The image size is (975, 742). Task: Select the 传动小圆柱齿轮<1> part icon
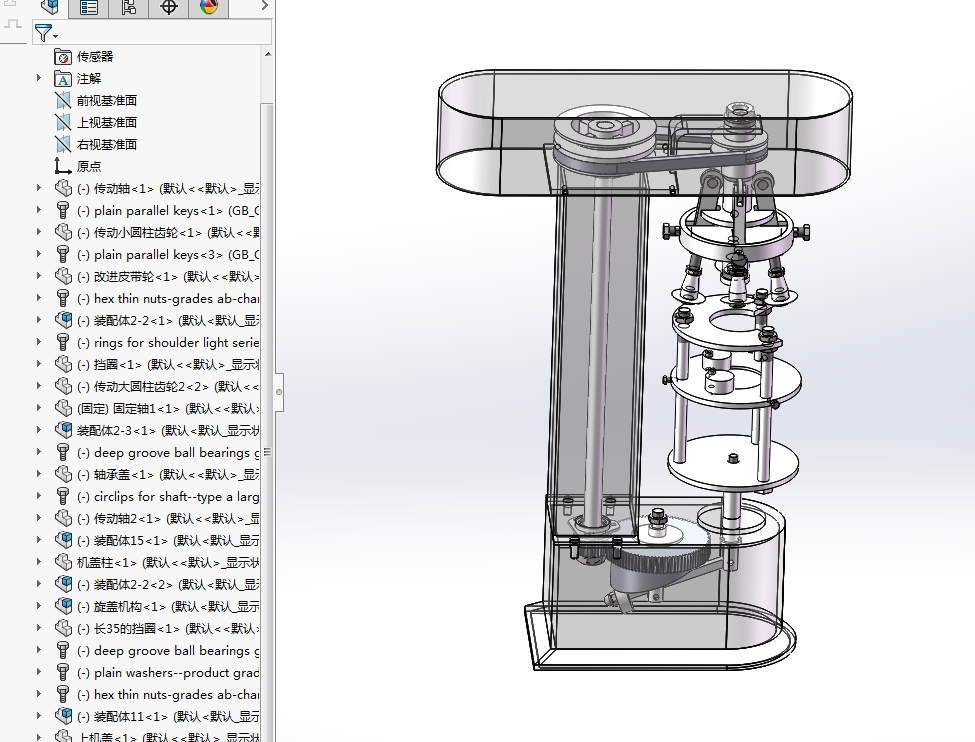(63, 233)
